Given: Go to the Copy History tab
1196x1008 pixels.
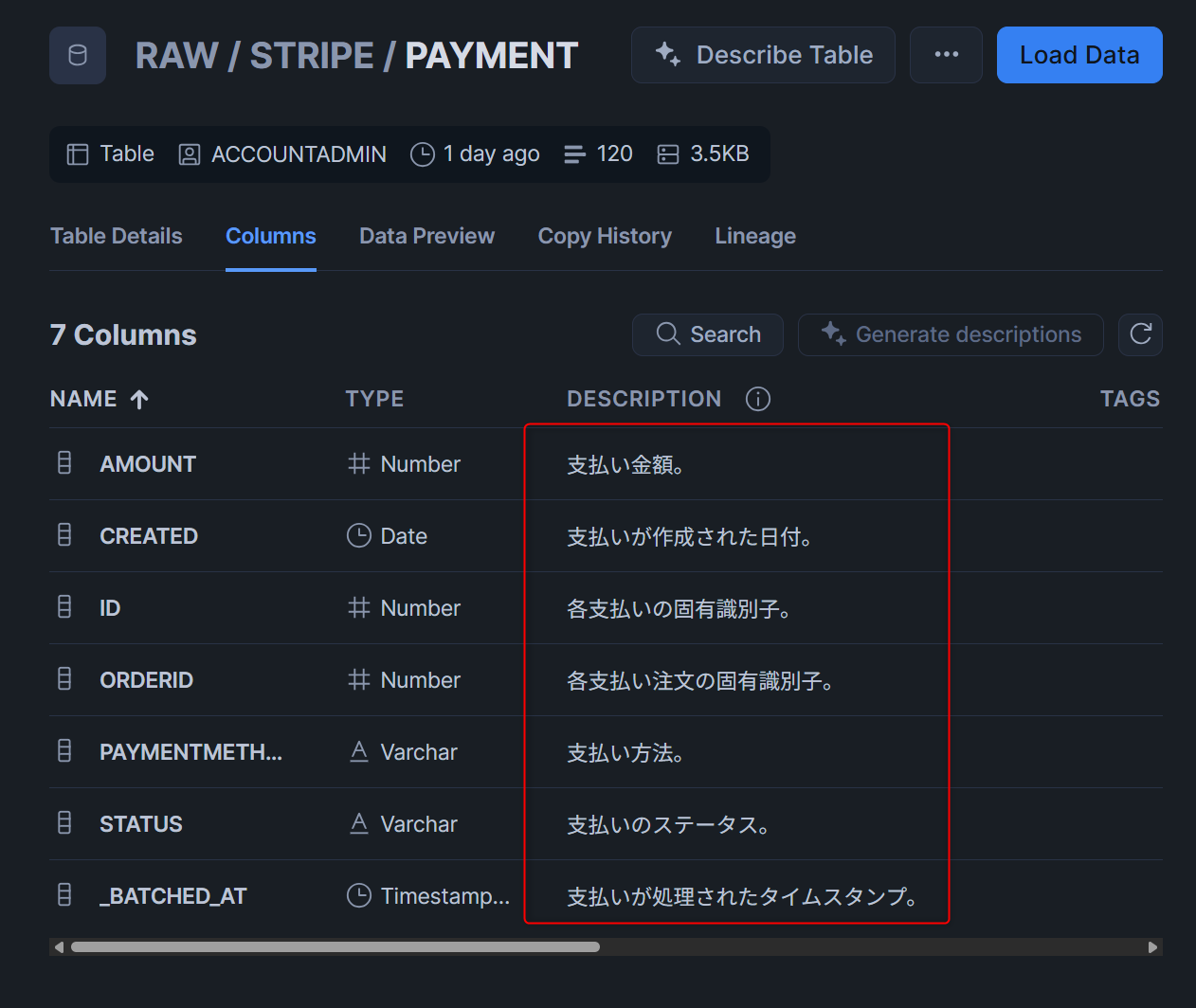Looking at the screenshot, I should click(x=605, y=236).
